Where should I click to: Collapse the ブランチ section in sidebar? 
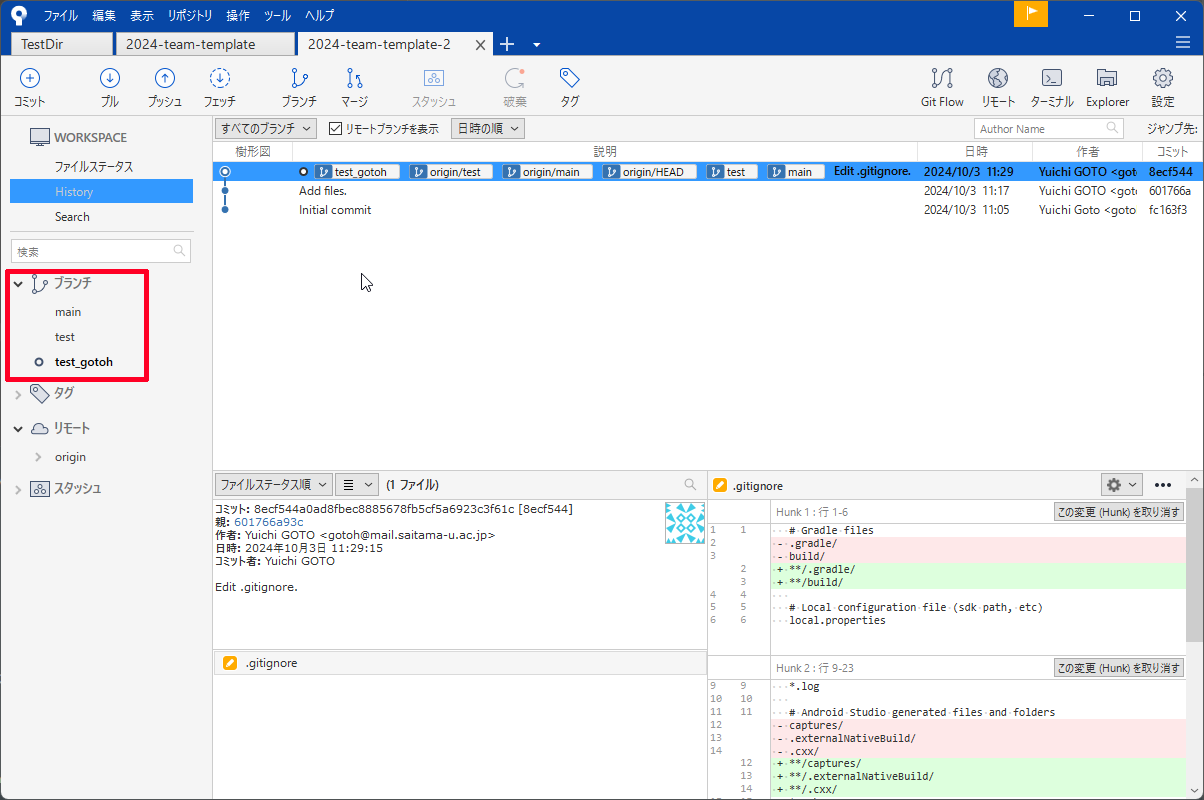click(18, 284)
